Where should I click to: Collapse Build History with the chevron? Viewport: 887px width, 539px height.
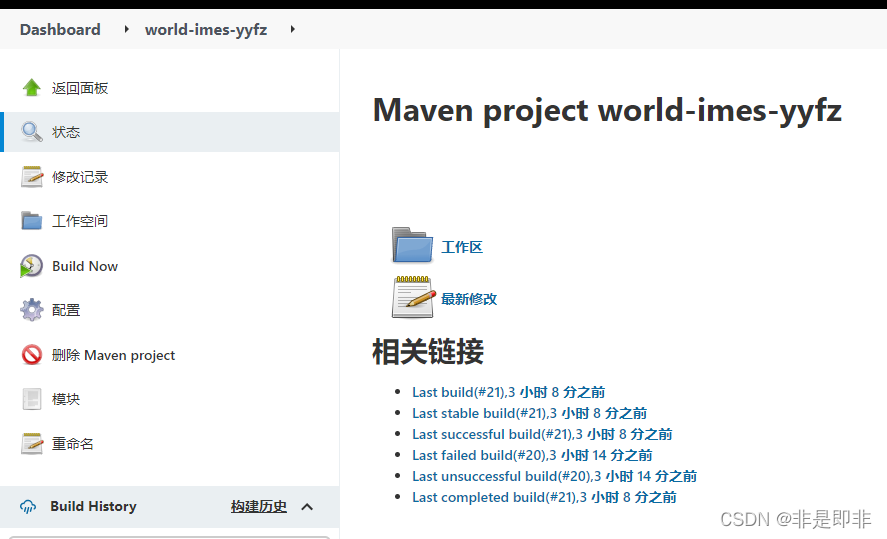click(307, 507)
